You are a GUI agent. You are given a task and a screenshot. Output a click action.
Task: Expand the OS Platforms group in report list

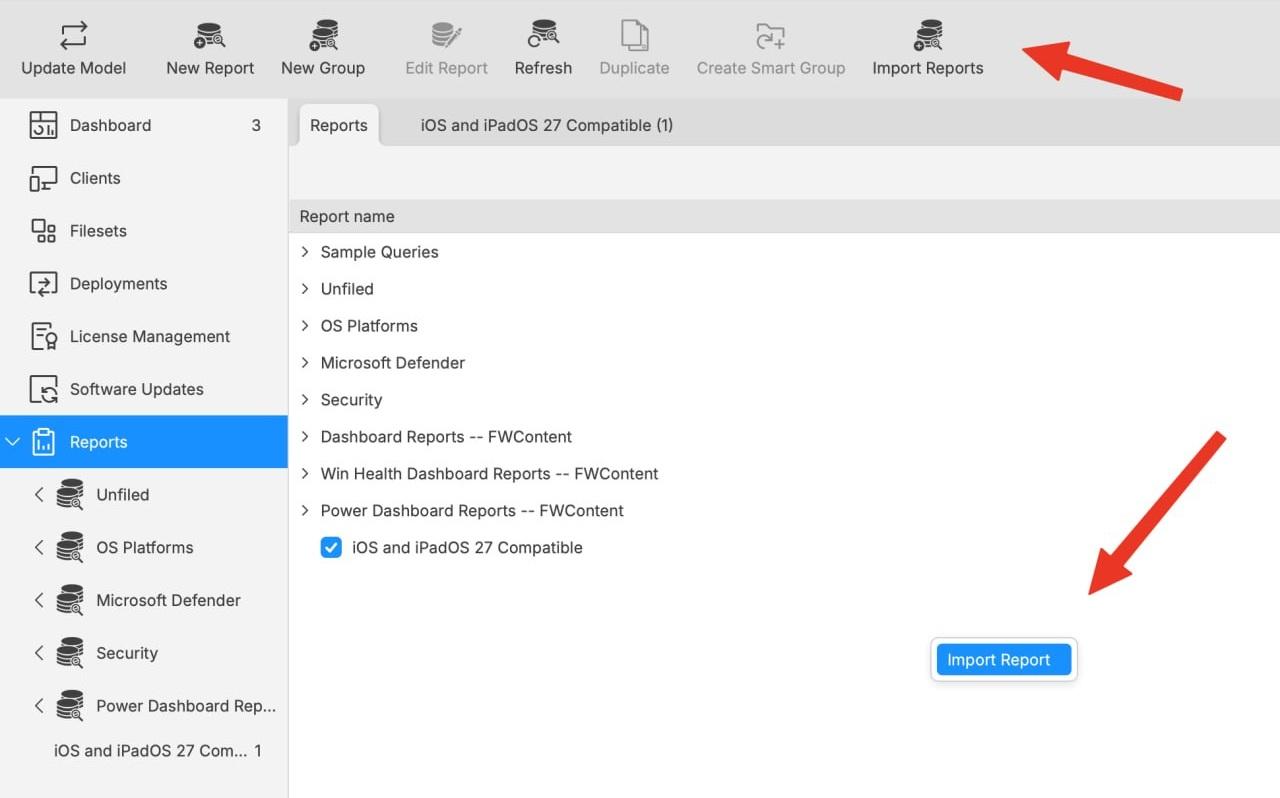click(x=305, y=326)
